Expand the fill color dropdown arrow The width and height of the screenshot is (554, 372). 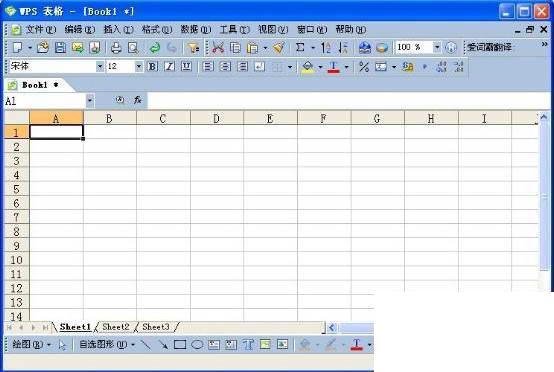320,66
